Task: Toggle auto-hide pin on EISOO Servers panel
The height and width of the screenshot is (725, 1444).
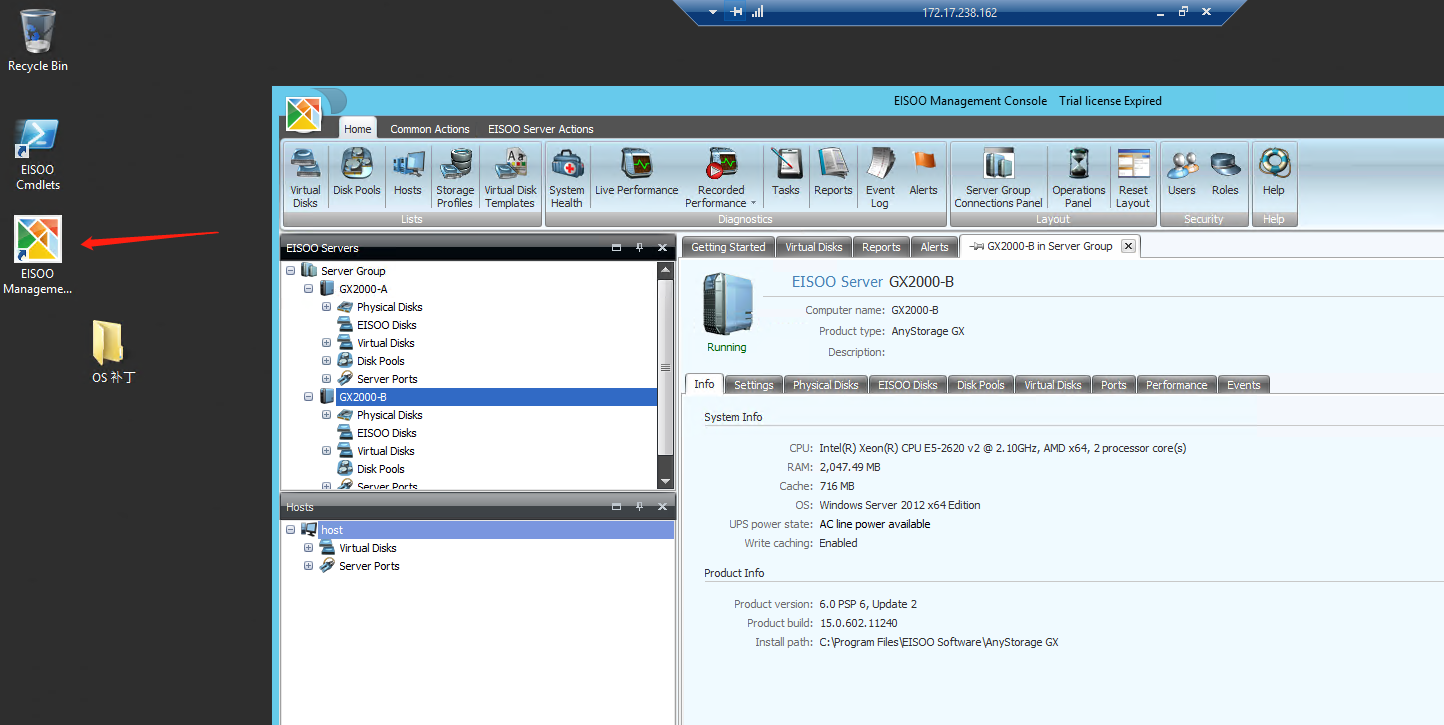Action: (639, 247)
